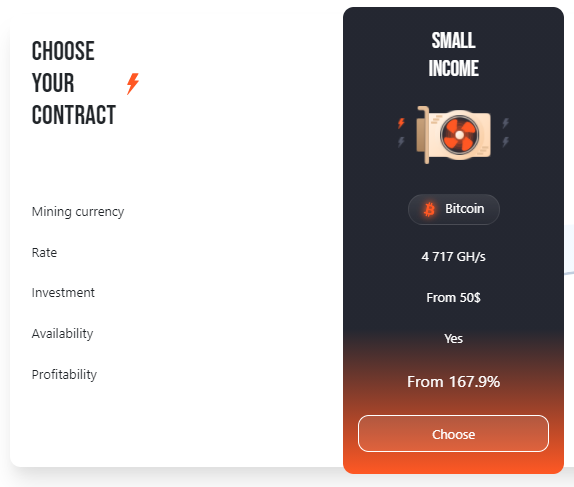The image size is (574, 487).
Task: Click the From 167.9% profitability value
Action: point(454,382)
